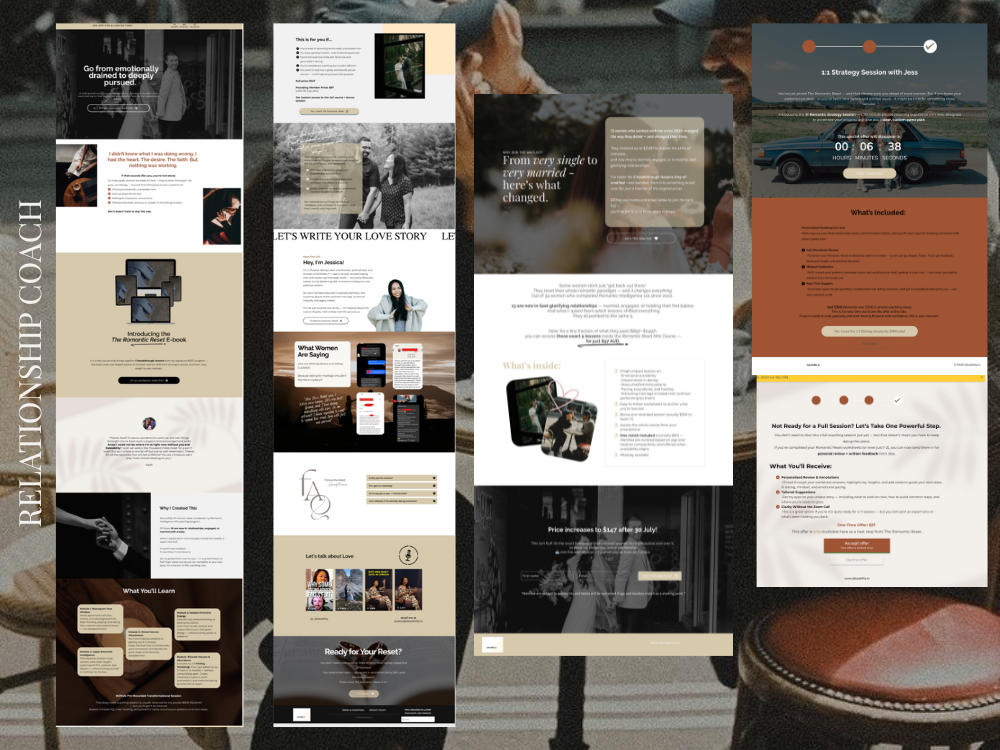Expand the first FAQ accordion row

coord(402,478)
